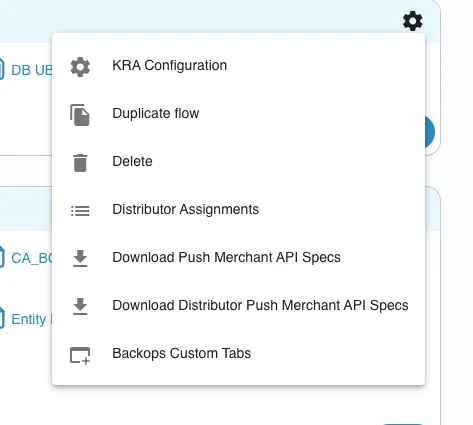Click download icon beside Download Push Merchant API Specs
The image size is (473, 425).
(x=80, y=259)
